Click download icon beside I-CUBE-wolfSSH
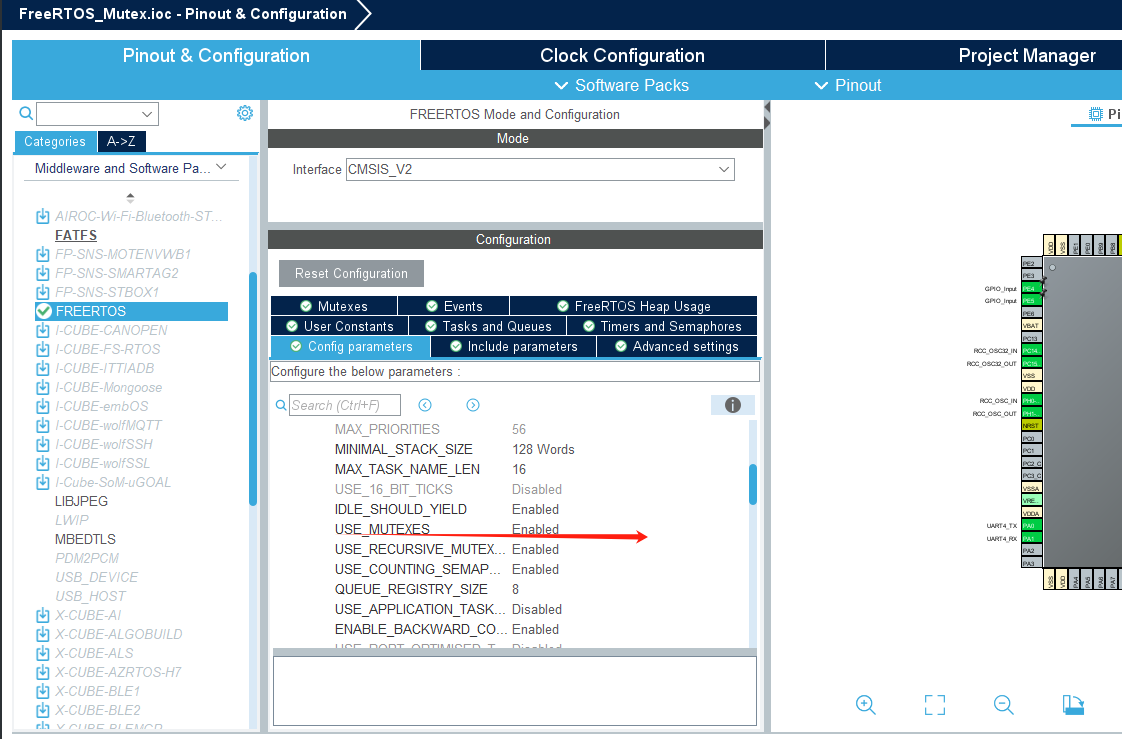 click(43, 444)
